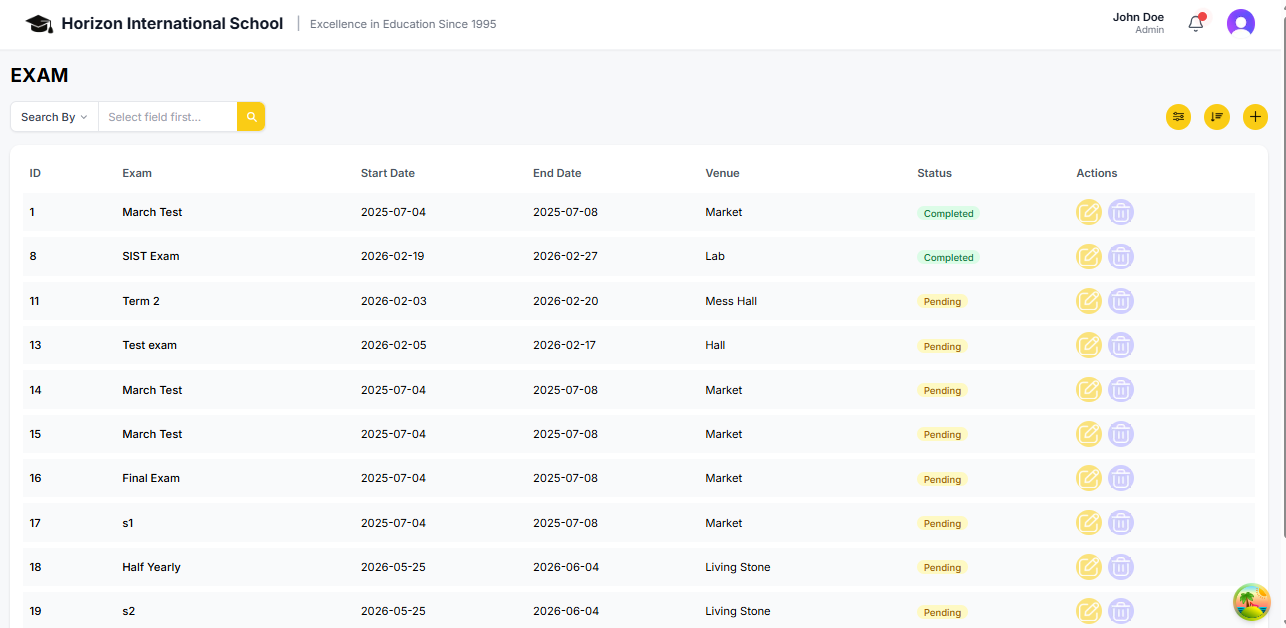Edit the Final Exam row
Screen dimensions: 1286x628
point(1089,478)
